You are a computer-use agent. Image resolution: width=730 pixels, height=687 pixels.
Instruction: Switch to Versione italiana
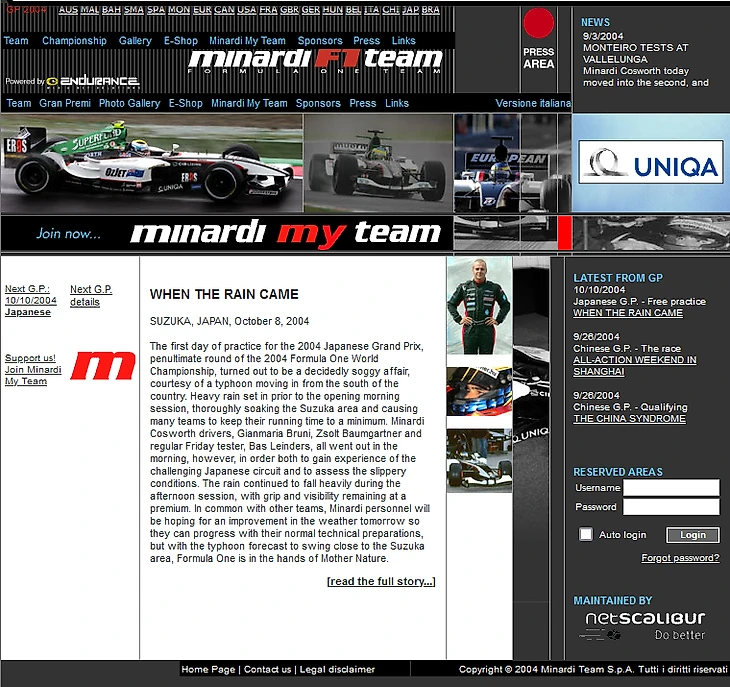533,103
